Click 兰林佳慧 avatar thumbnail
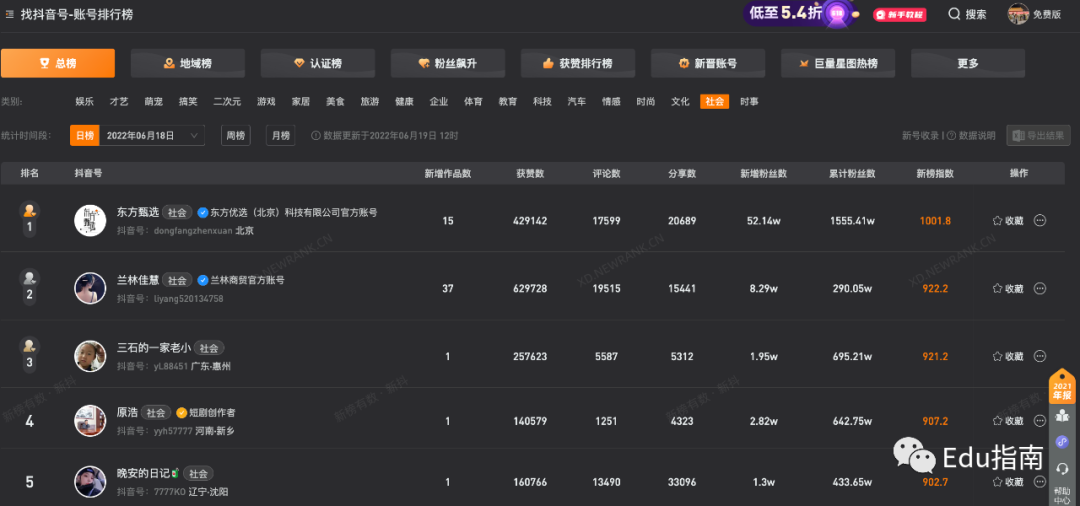 [x=90, y=288]
